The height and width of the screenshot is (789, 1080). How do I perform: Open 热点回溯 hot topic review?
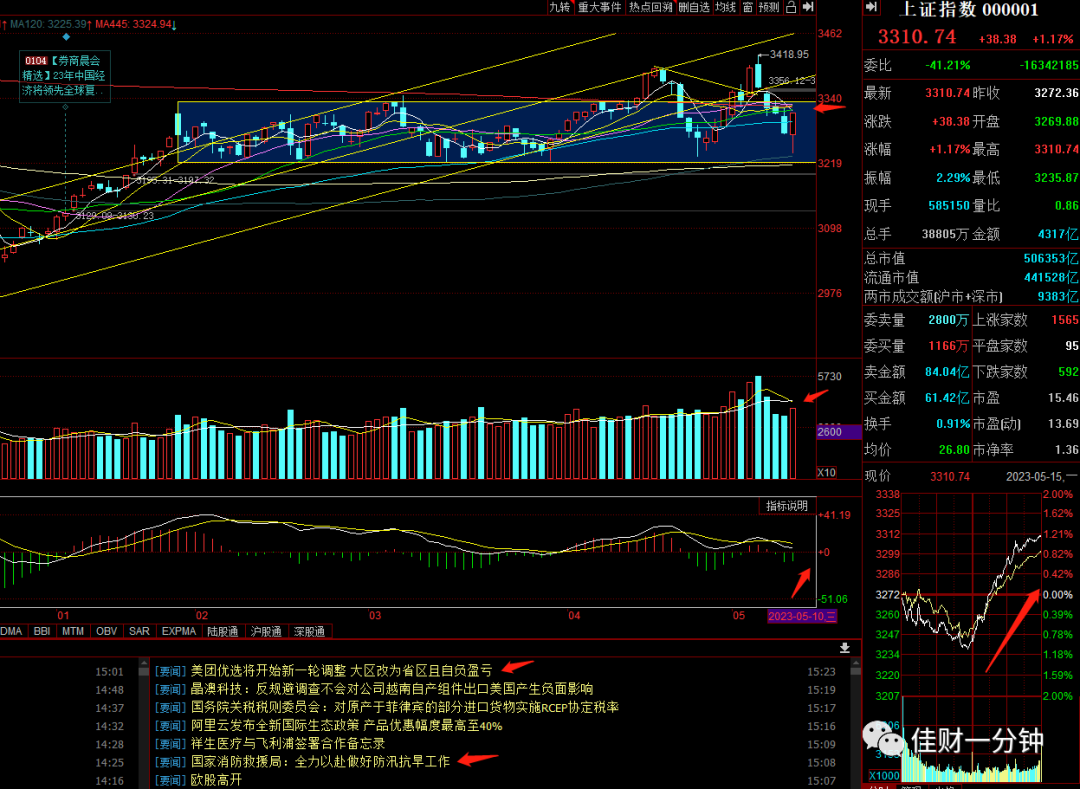(650, 7)
